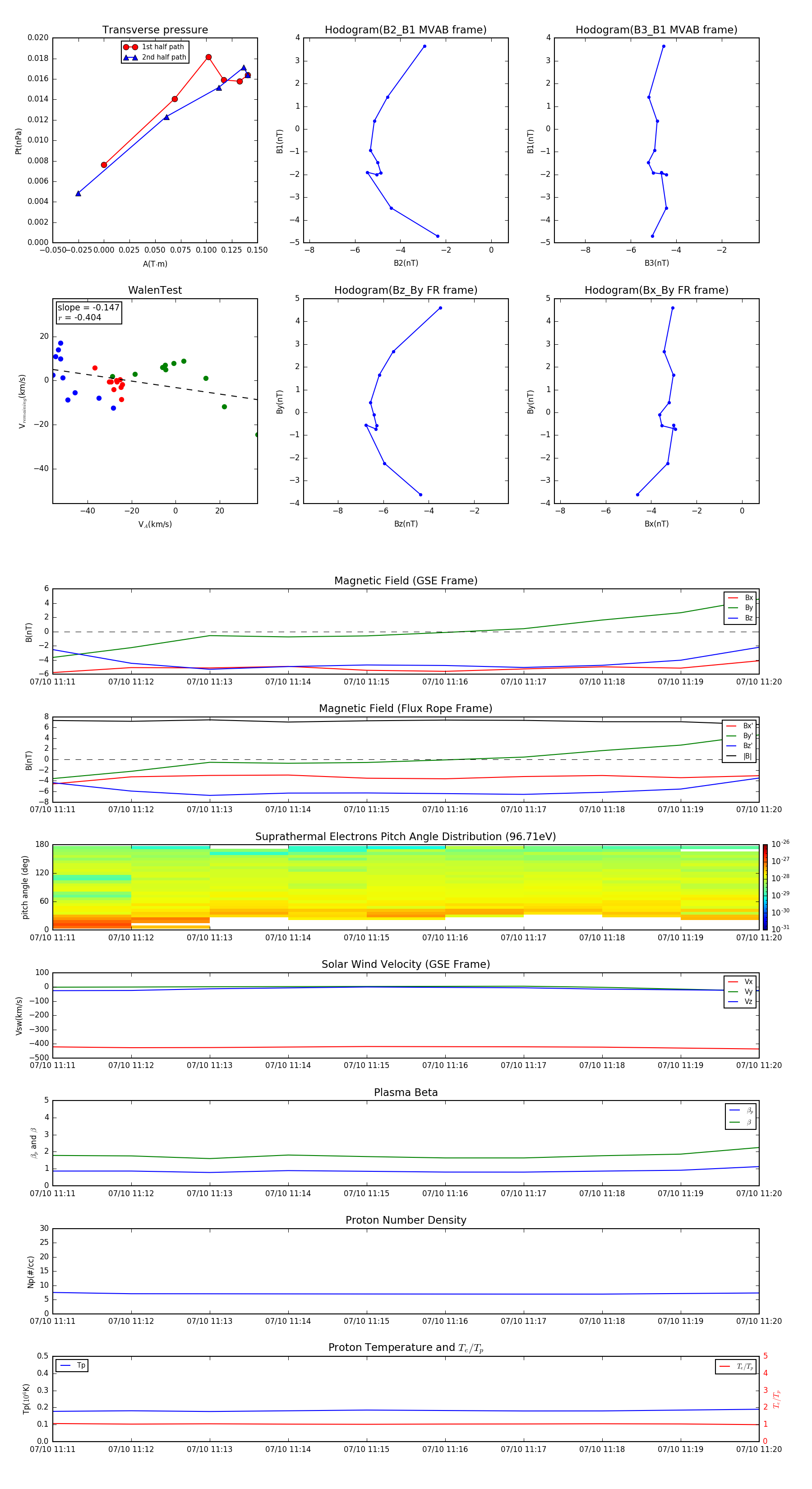Select the "1st half path" legend entry
812x1489 pixels.
pos(154,47)
